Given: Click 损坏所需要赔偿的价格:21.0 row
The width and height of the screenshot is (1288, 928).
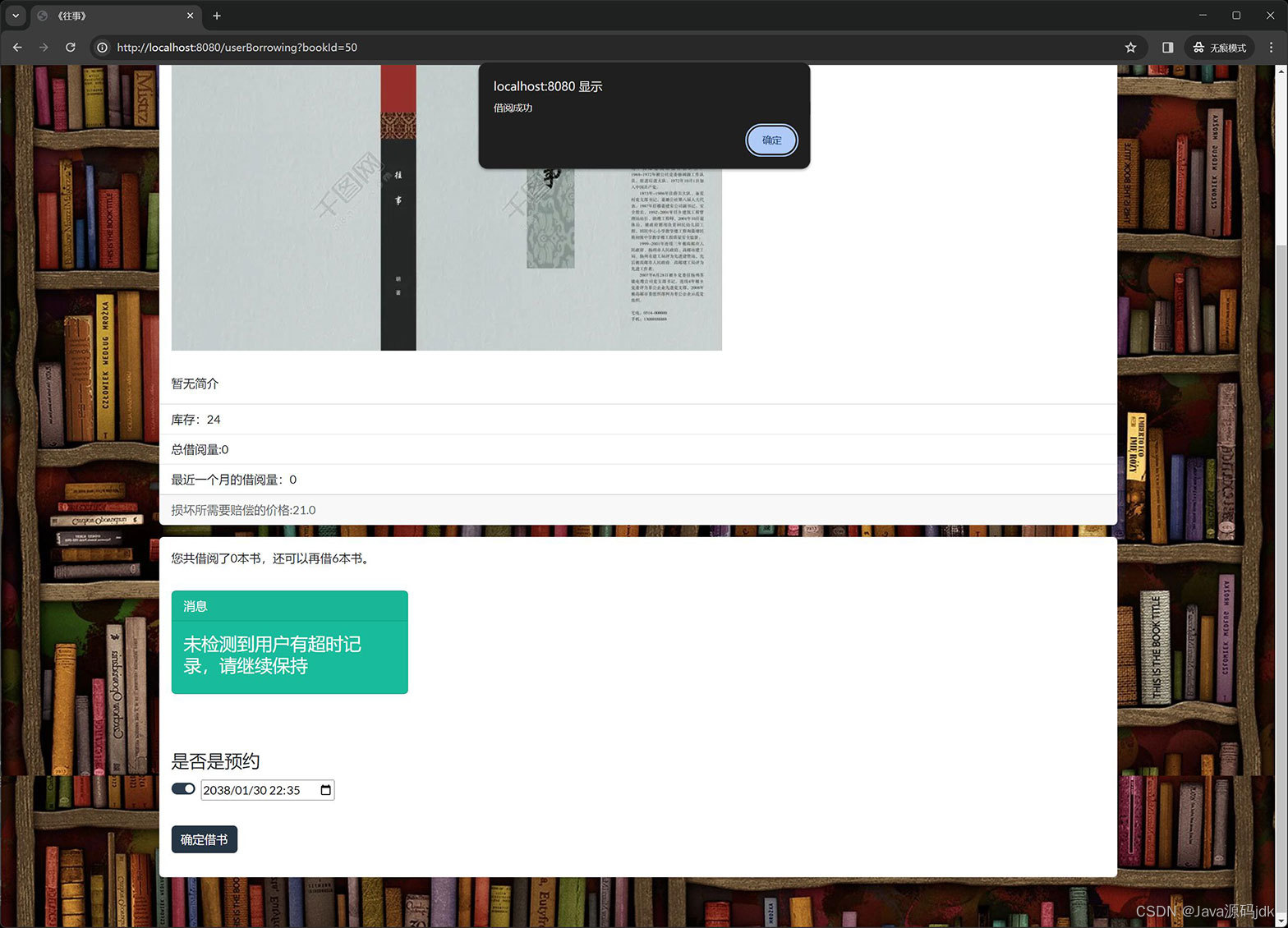Looking at the screenshot, I should (x=638, y=510).
